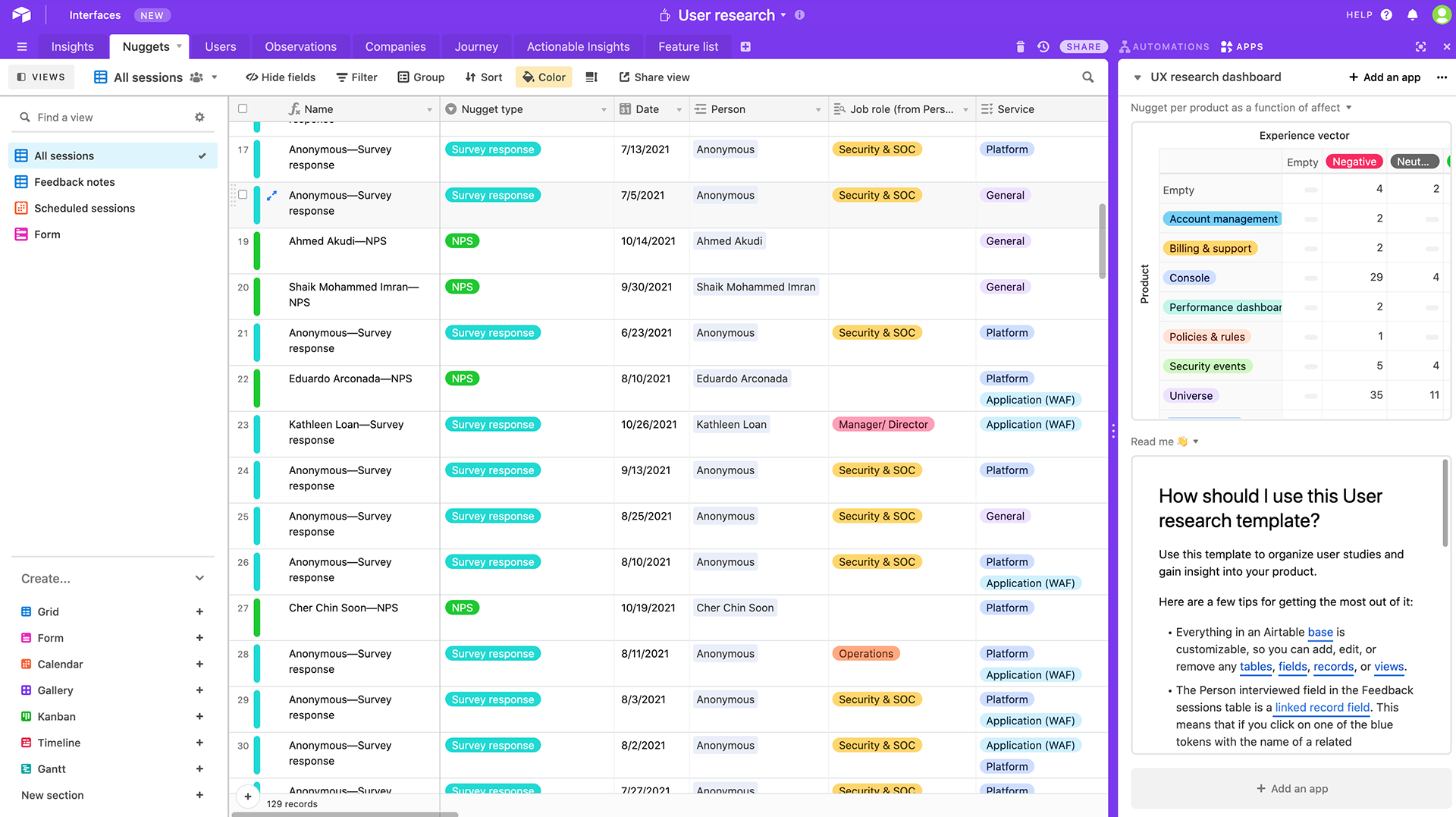Open the trash icon in top bar
The width and height of the screenshot is (1456, 817).
coord(1020,47)
